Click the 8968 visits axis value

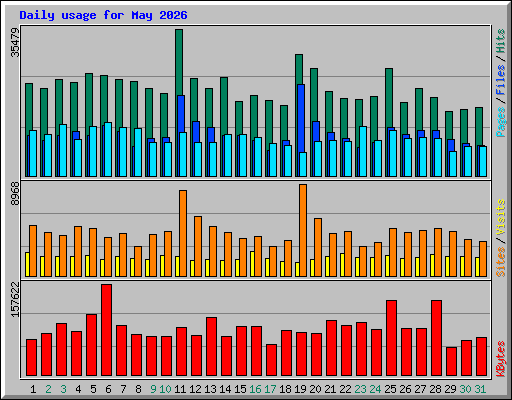(x=15, y=193)
